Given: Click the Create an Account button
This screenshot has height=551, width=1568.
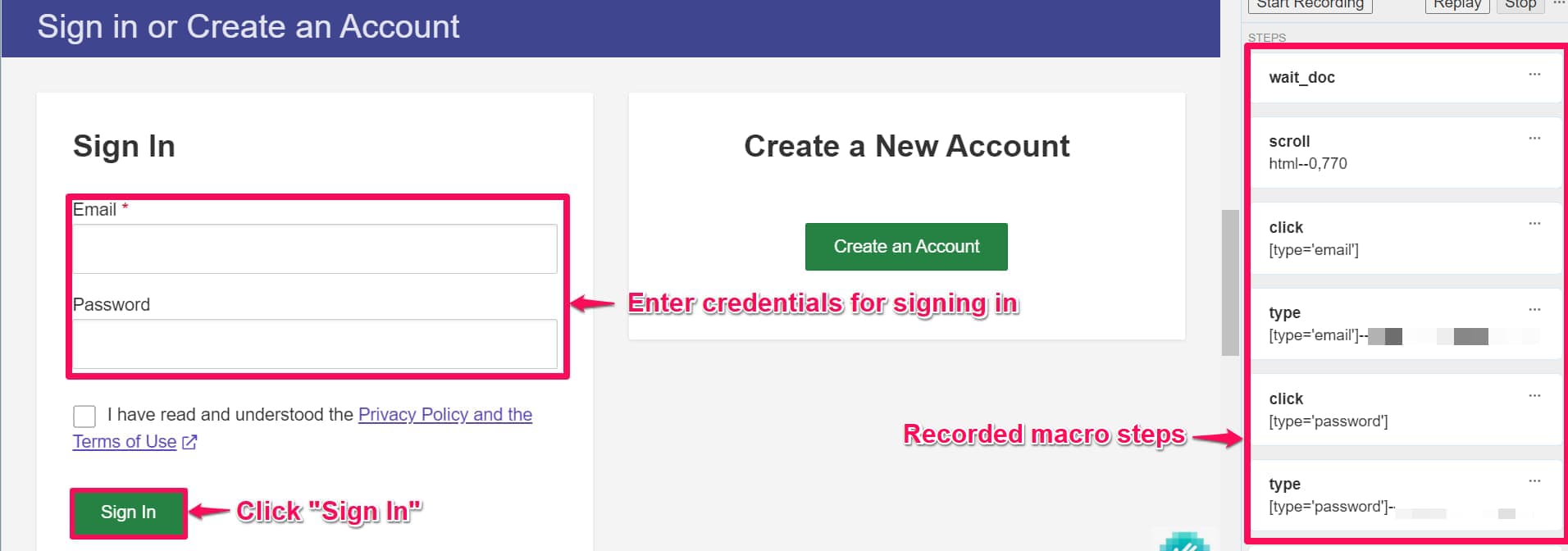Looking at the screenshot, I should click(906, 247).
